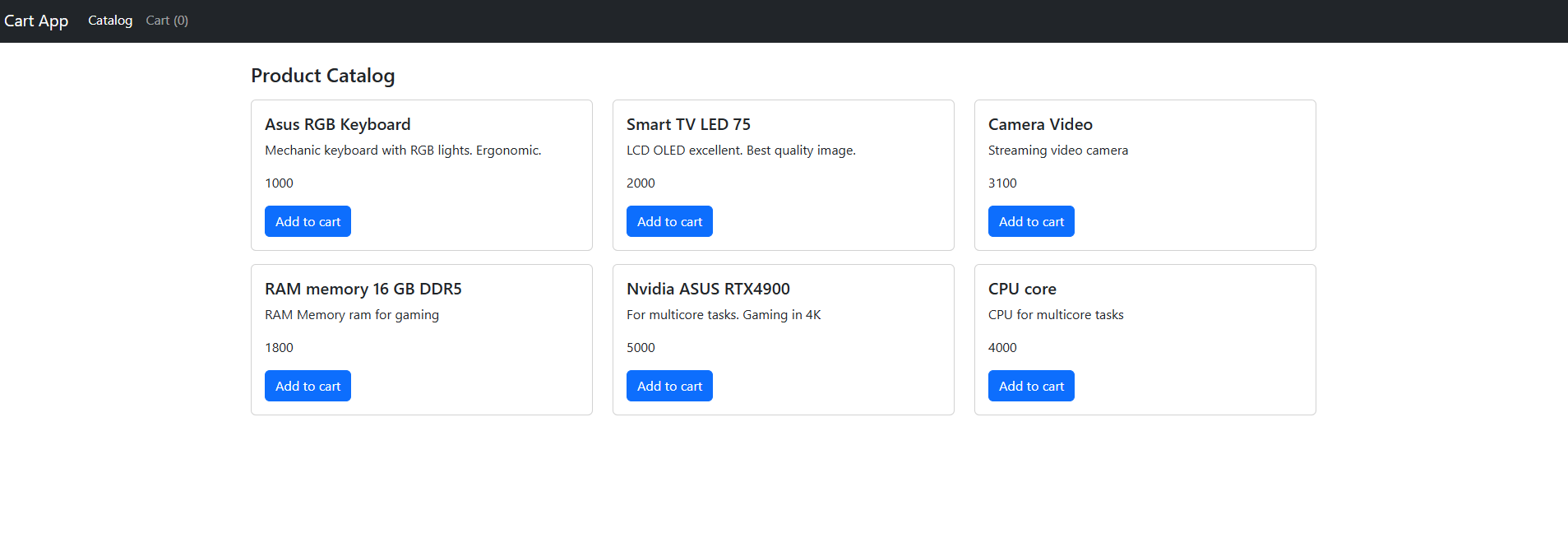Add the Smart TV LED 75 to cart

tap(669, 221)
